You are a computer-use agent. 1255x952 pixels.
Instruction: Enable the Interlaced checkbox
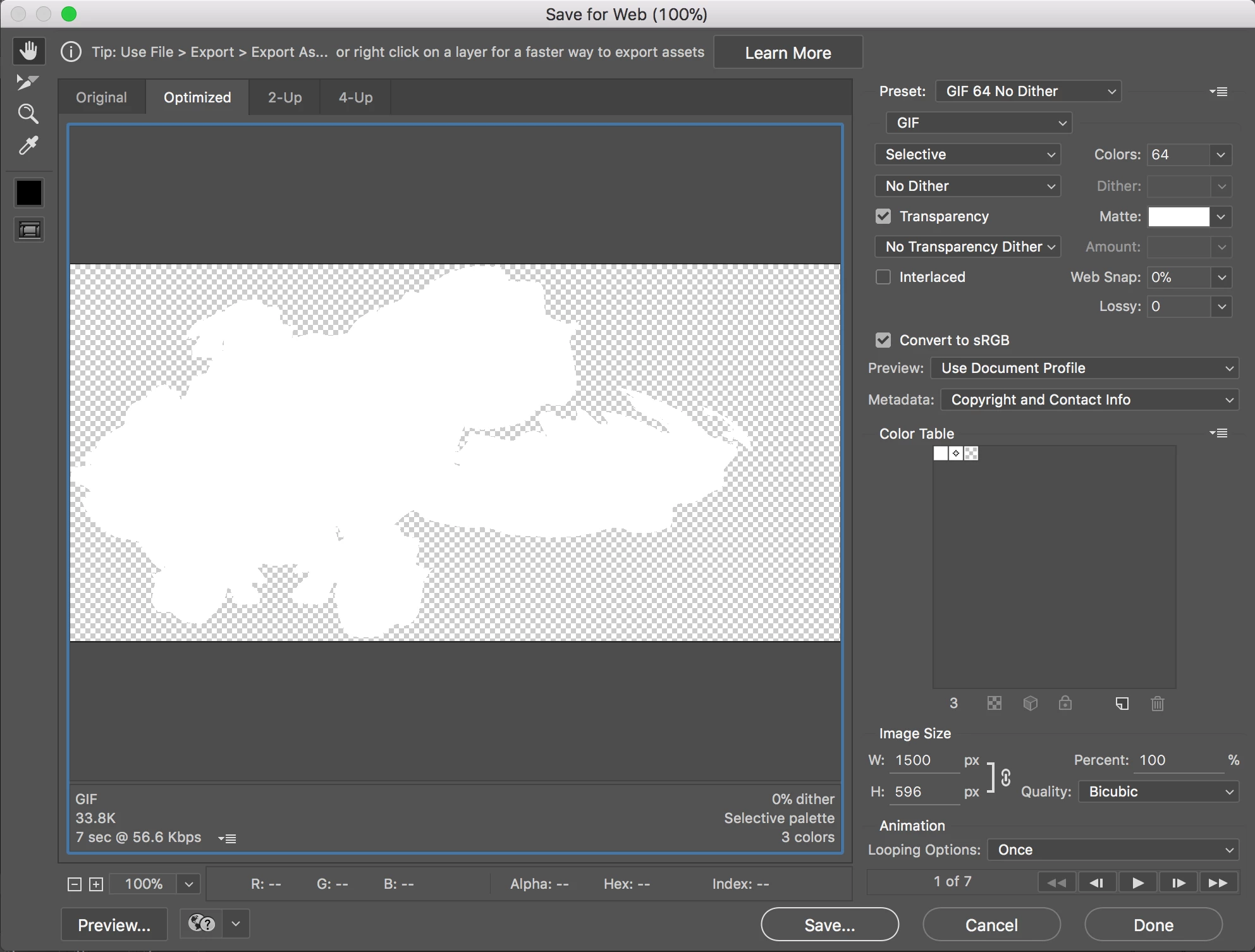(883, 277)
